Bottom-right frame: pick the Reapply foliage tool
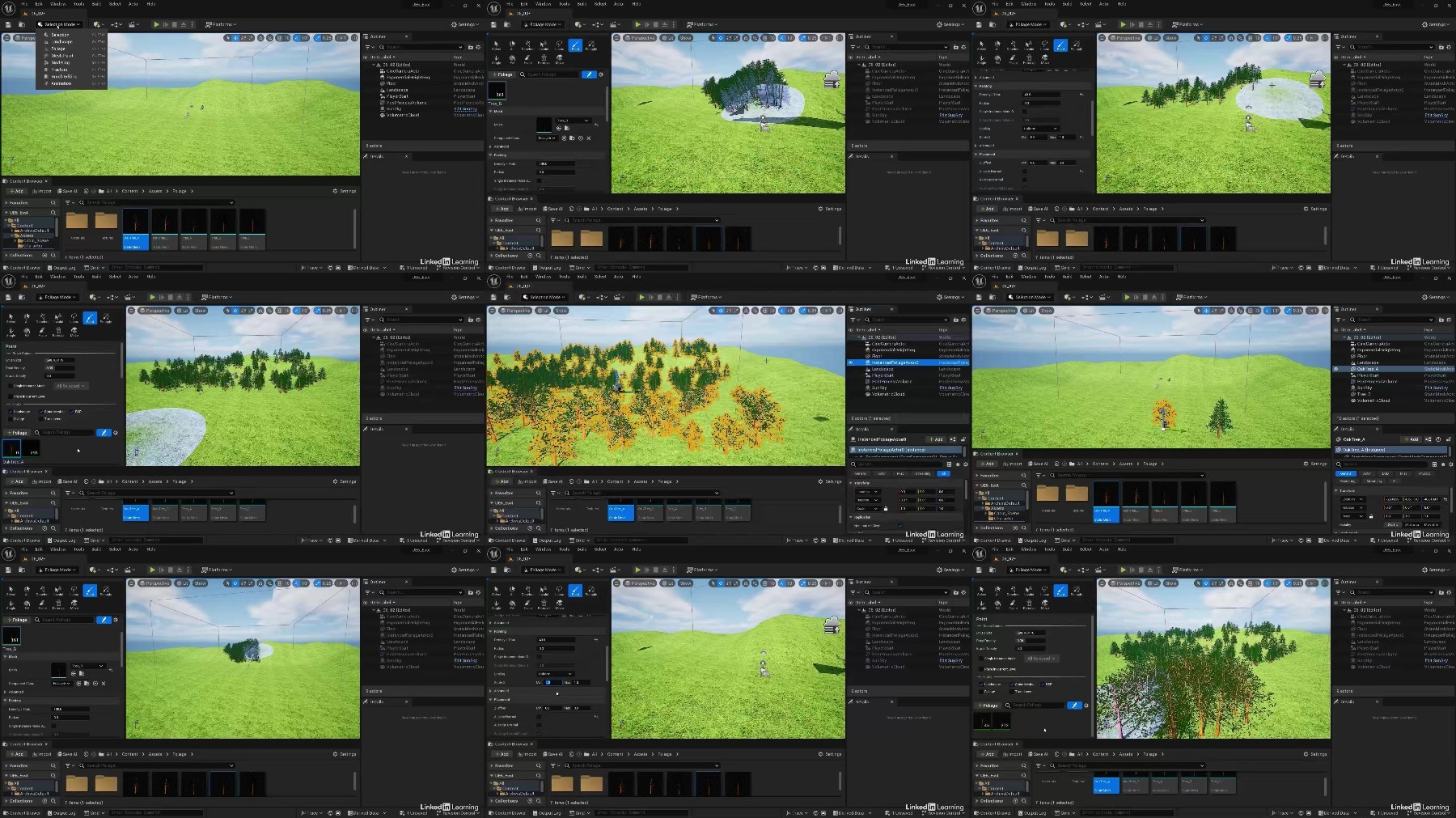 [1077, 591]
